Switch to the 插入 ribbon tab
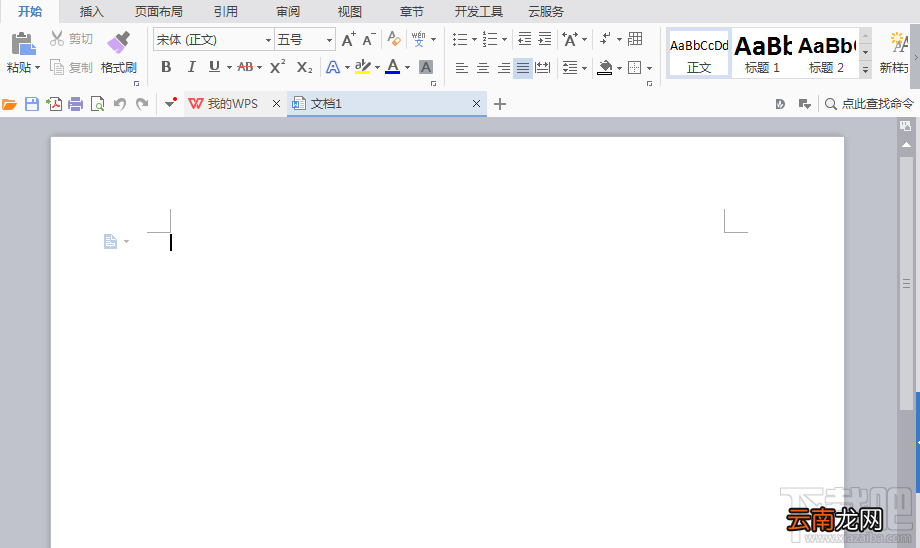This screenshot has width=920, height=548. tap(92, 12)
